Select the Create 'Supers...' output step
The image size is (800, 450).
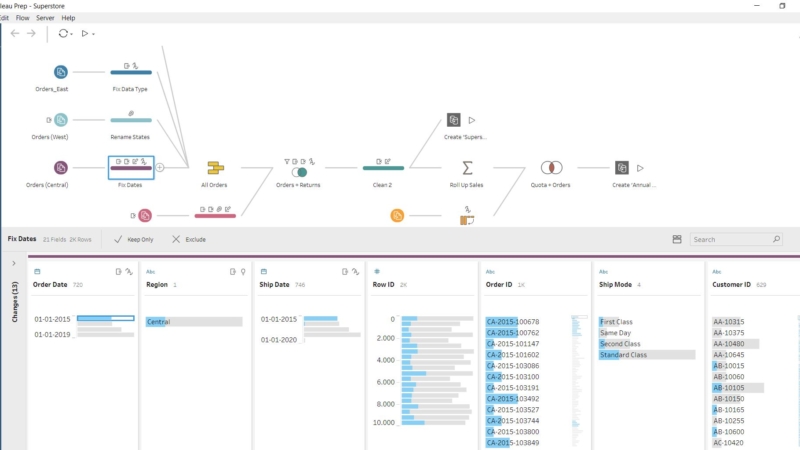[454, 120]
